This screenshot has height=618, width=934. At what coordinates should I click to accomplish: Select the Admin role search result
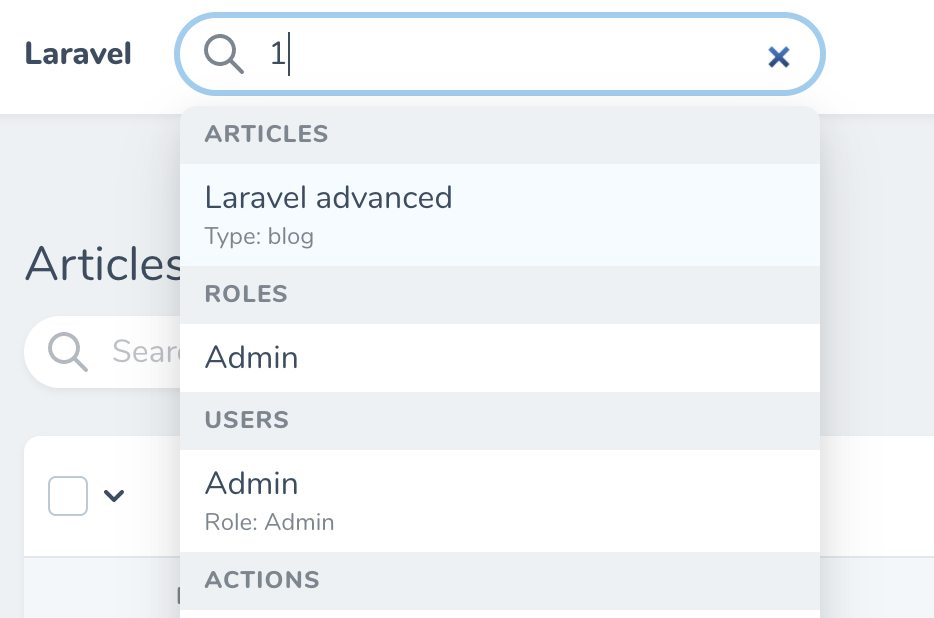pos(251,357)
